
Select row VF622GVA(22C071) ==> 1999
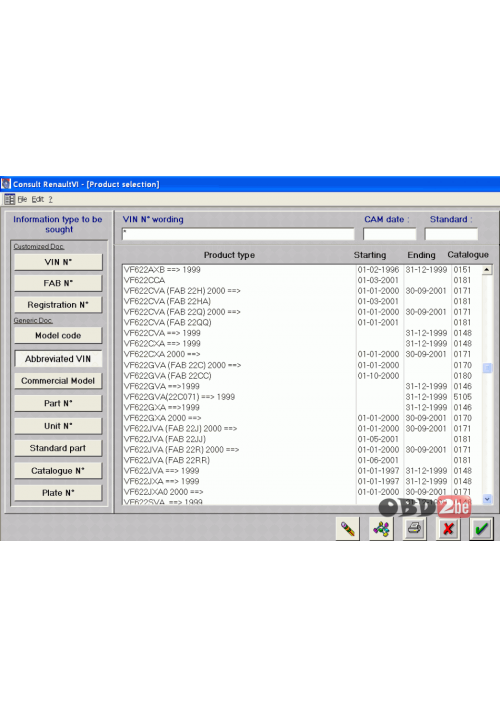(x=302, y=397)
